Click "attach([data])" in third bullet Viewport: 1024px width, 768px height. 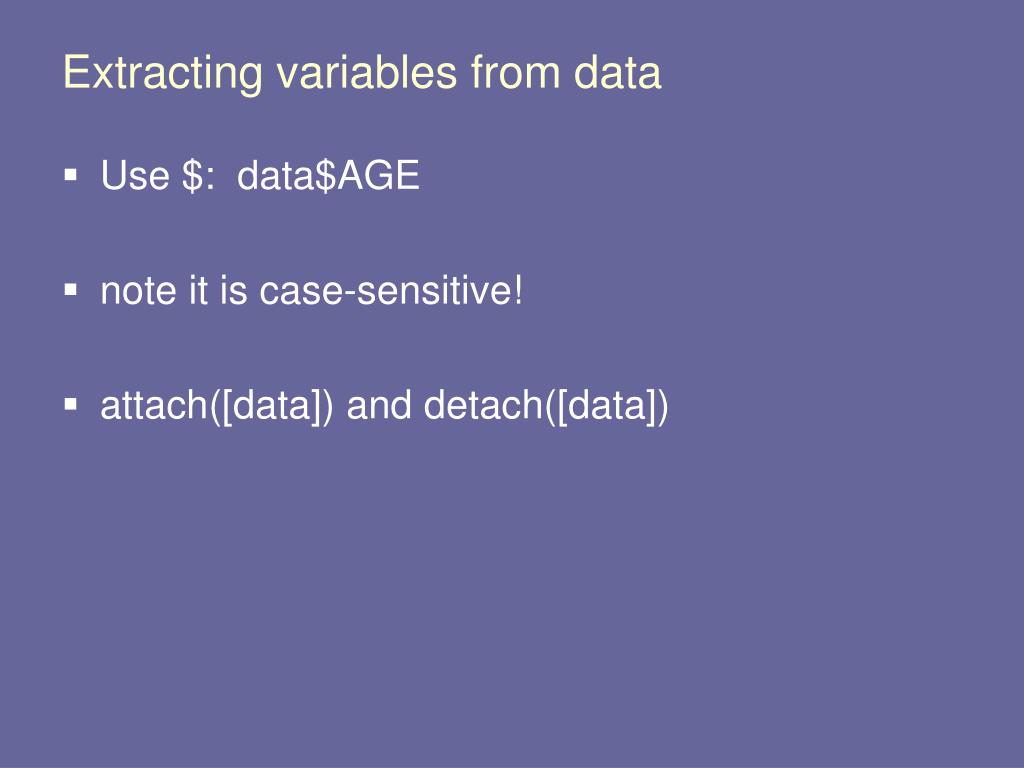[x=217, y=406]
